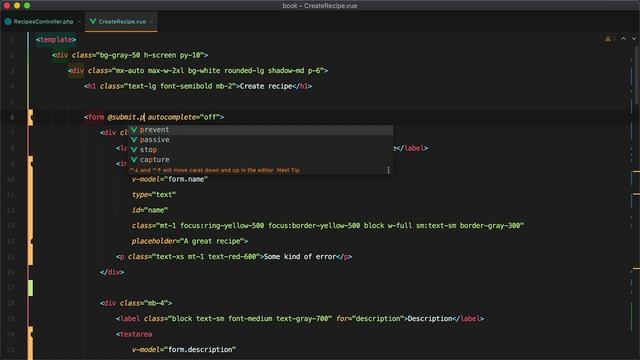Click the Vue icon beside capture
The image size is (640, 360).
pos(134,160)
